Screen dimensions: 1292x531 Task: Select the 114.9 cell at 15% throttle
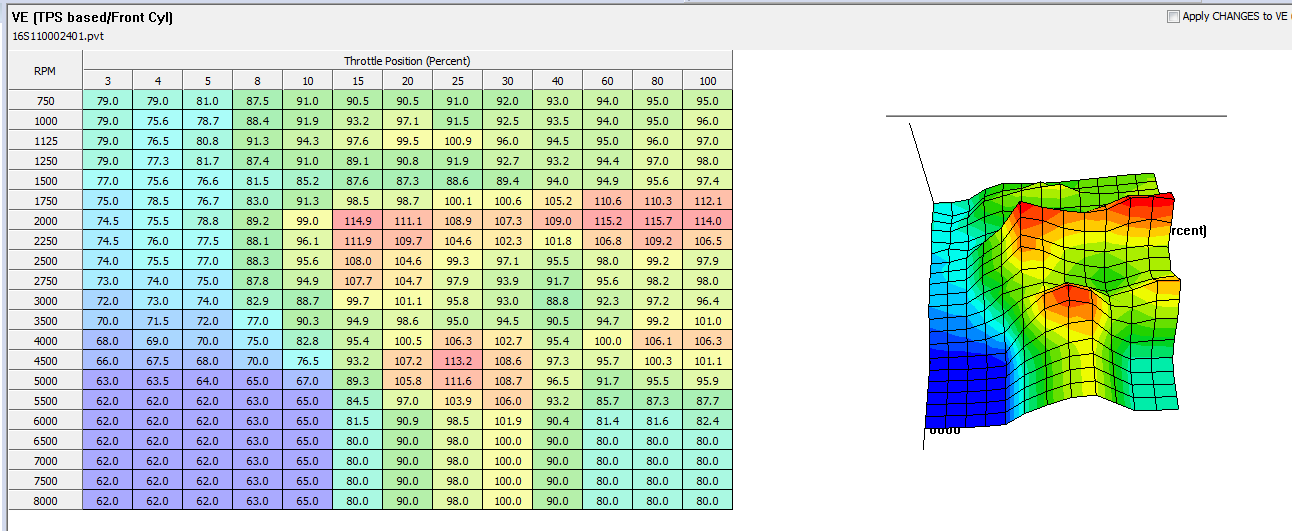[357, 221]
